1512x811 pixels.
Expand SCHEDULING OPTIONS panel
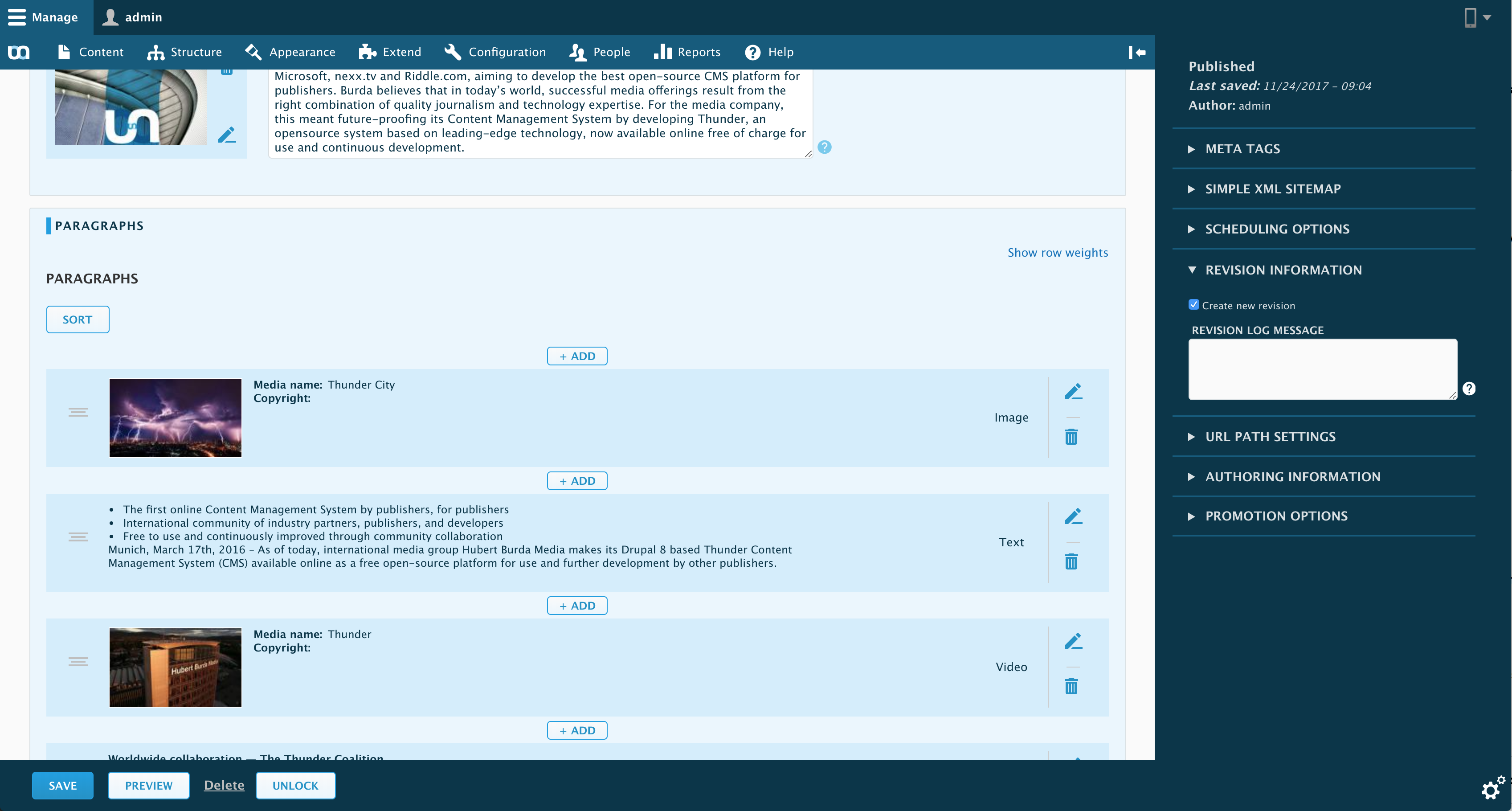pos(1277,229)
